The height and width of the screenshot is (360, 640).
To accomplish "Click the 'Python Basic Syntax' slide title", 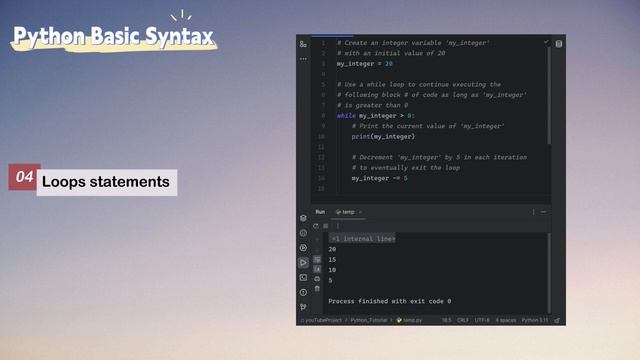I will [113, 36].
